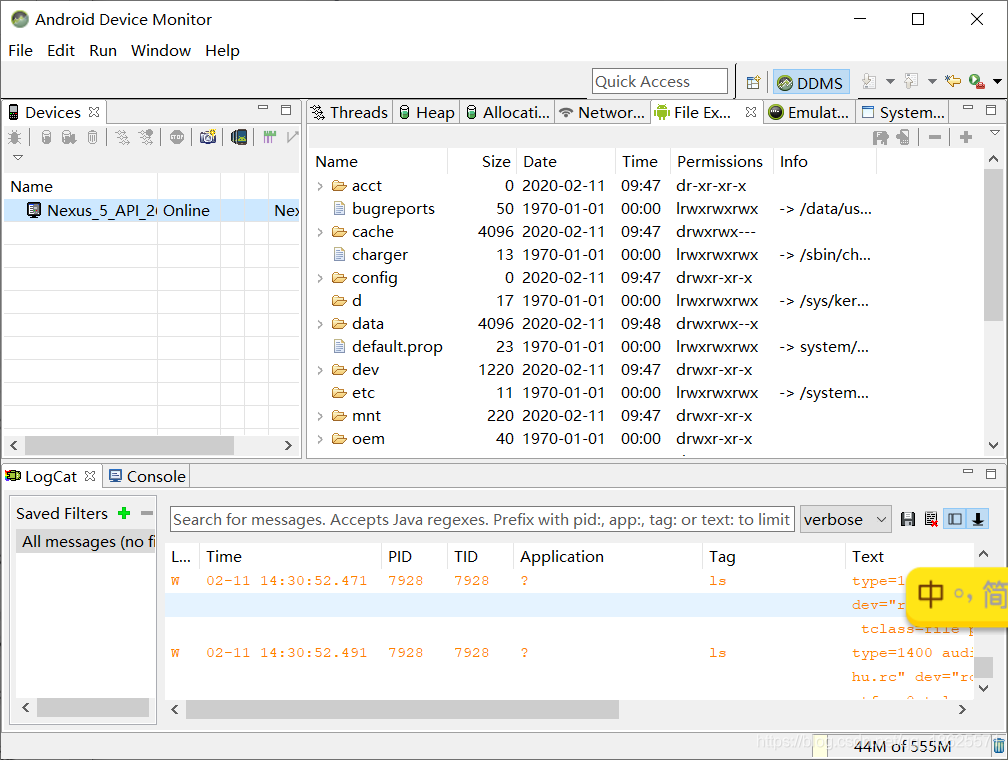Click the Cause GC trash icon

[93, 137]
